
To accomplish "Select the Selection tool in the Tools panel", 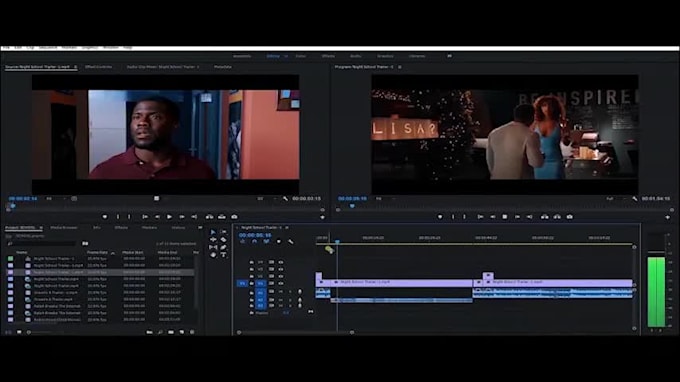I will (x=213, y=232).
